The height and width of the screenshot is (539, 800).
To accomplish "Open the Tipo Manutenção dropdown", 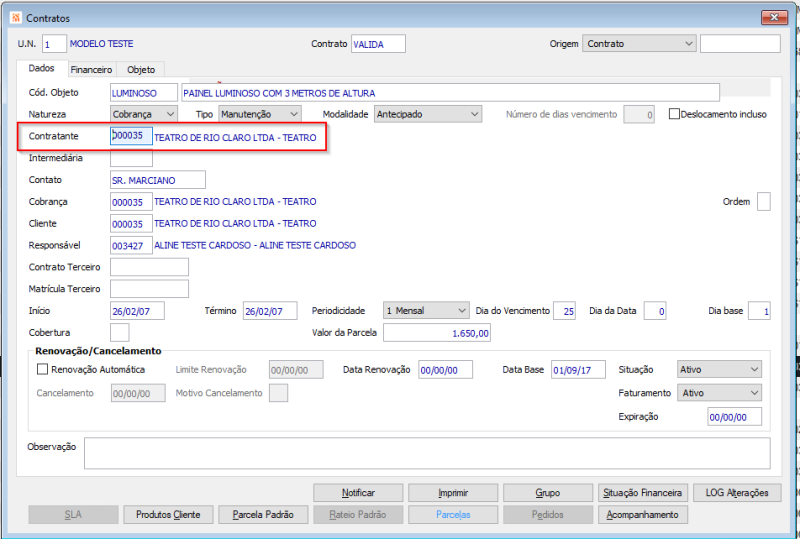I will click(x=260, y=114).
